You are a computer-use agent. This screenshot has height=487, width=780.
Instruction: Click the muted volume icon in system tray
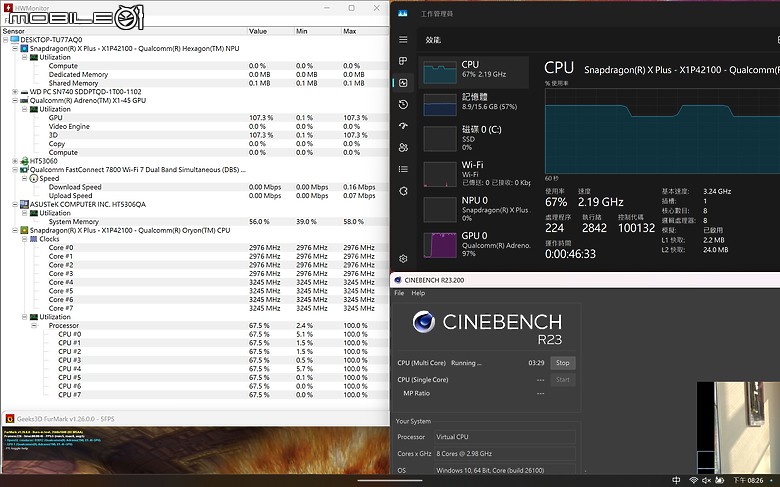click(x=706, y=480)
